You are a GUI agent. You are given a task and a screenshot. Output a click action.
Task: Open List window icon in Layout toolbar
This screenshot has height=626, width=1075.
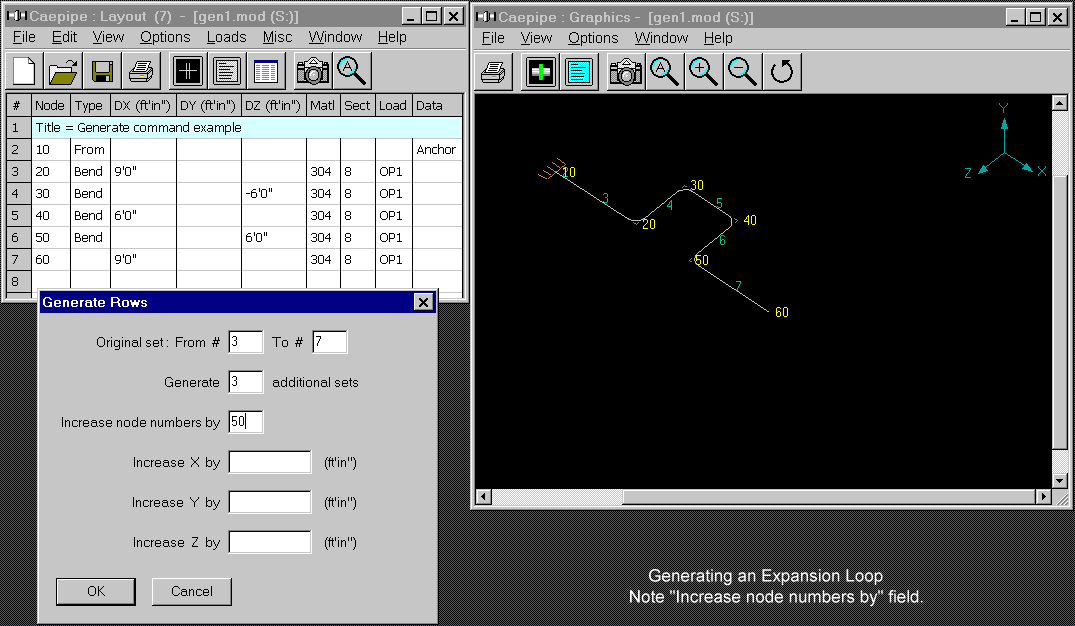226,71
